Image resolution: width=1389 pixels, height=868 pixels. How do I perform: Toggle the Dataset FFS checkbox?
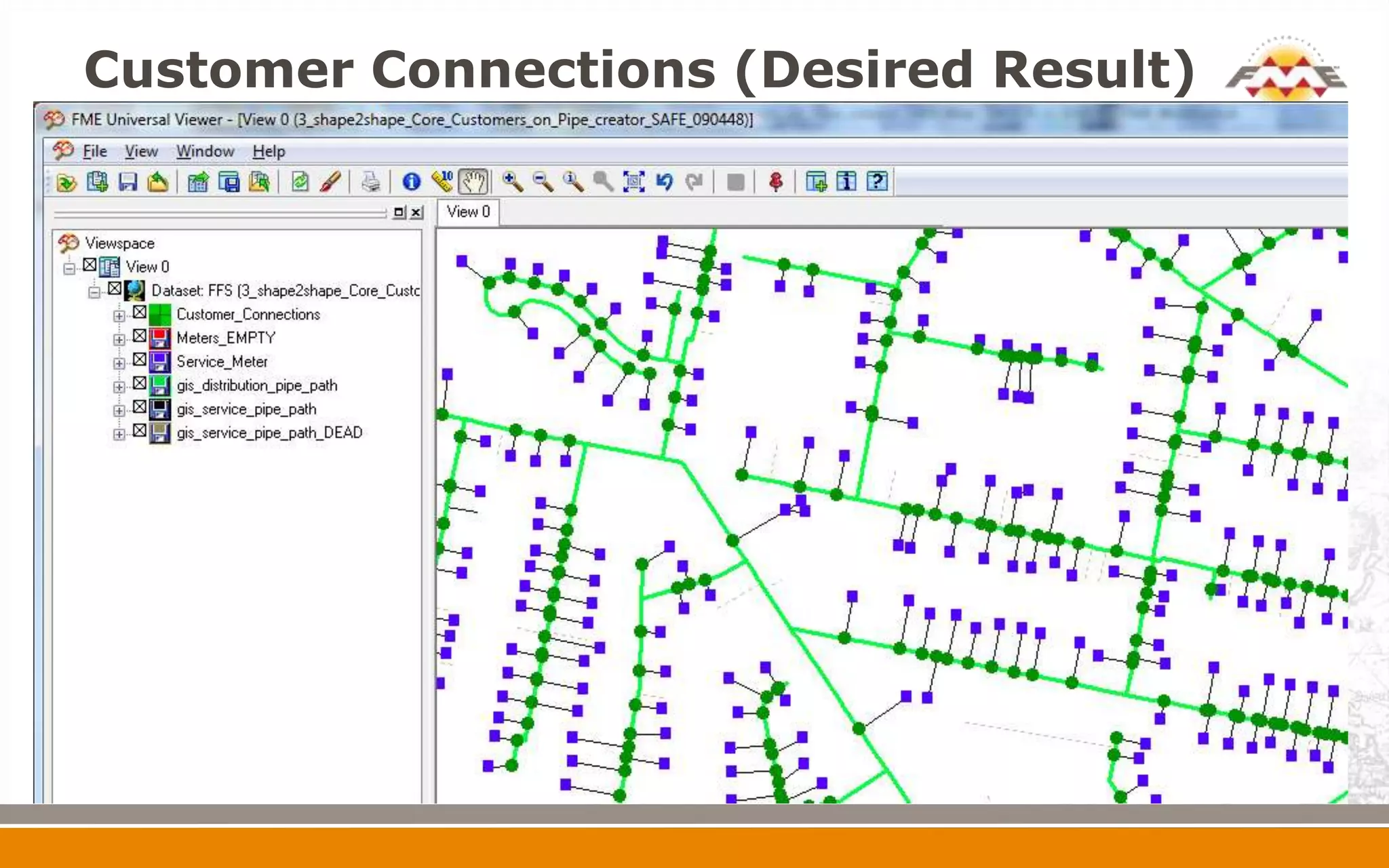(115, 289)
